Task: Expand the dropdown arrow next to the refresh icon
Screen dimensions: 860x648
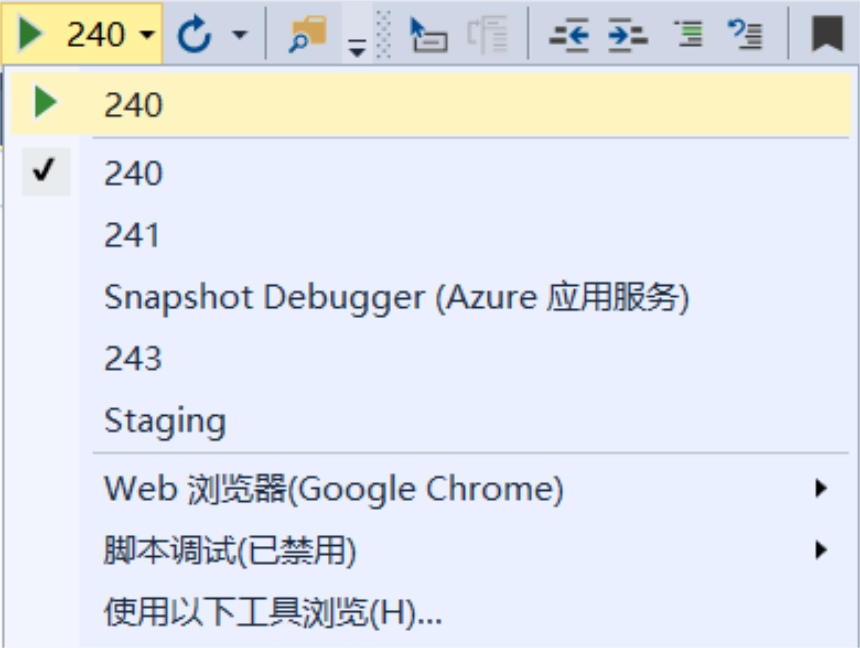Action: 239,36
